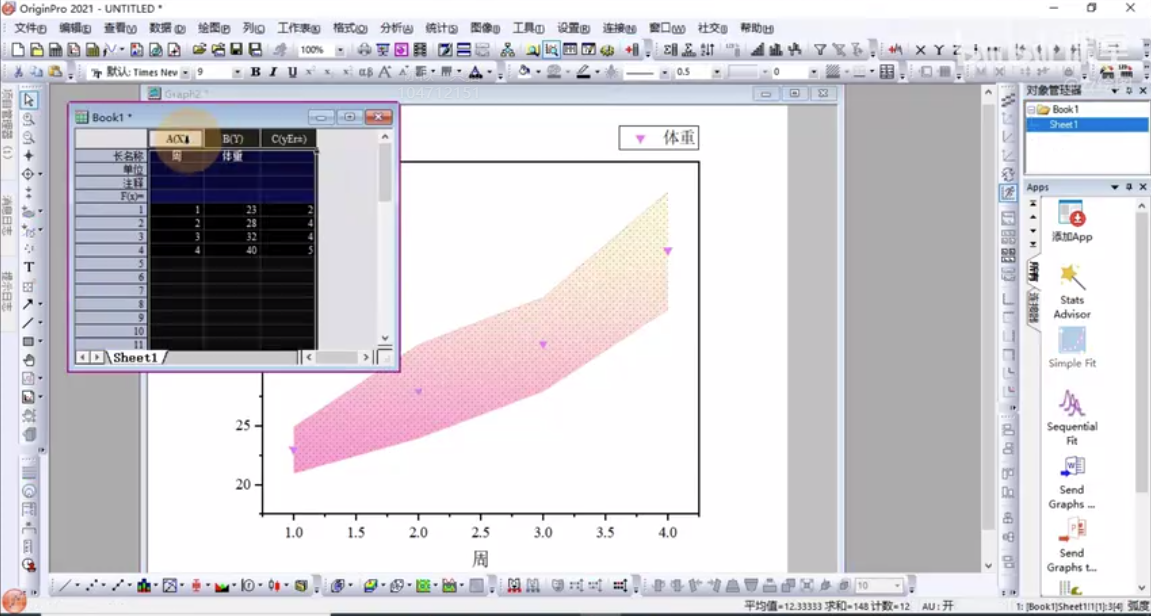
Task: Toggle underline text formatting
Action: coord(292,72)
